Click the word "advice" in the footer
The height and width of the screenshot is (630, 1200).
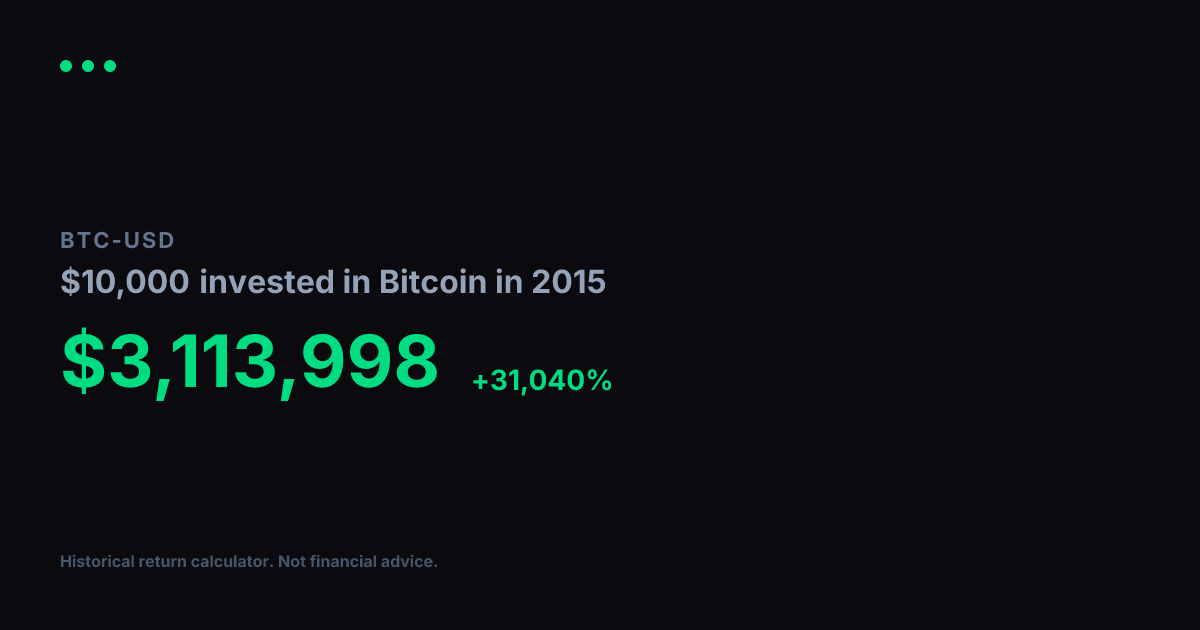click(x=408, y=562)
